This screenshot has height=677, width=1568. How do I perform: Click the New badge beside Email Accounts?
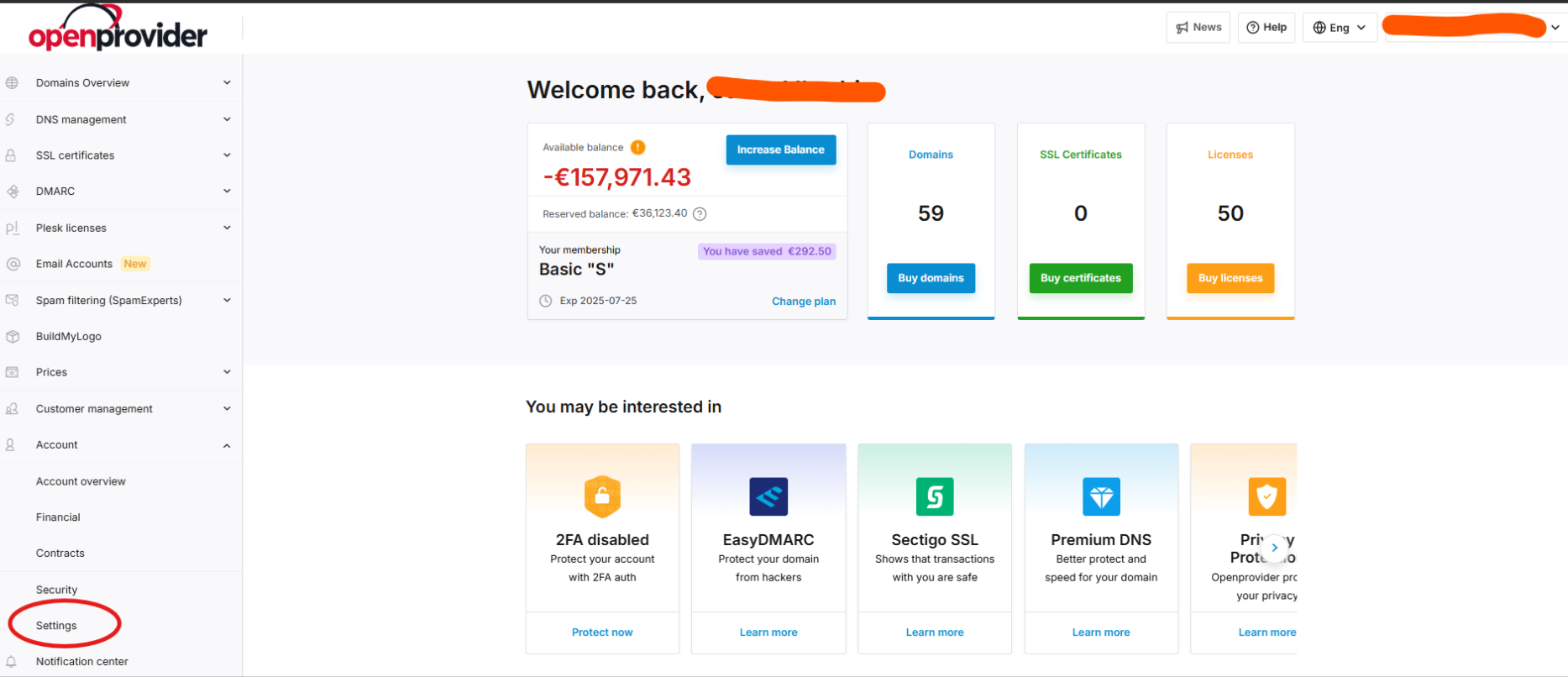pyautogui.click(x=135, y=264)
